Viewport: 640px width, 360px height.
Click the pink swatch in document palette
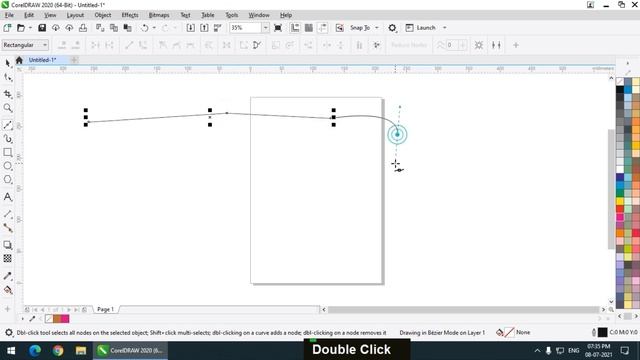(x=65, y=318)
